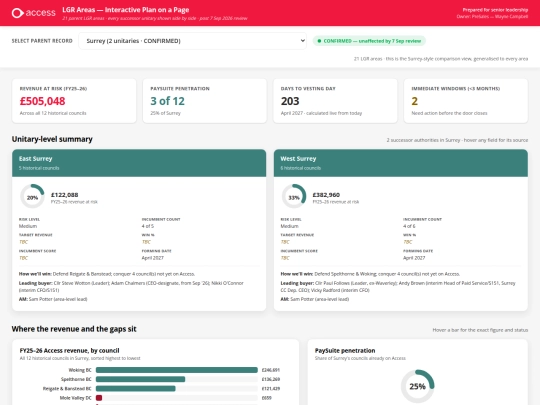540x405 pixels.
Task: Click the PaySuite penetration 25% donut
Action: coord(417,386)
